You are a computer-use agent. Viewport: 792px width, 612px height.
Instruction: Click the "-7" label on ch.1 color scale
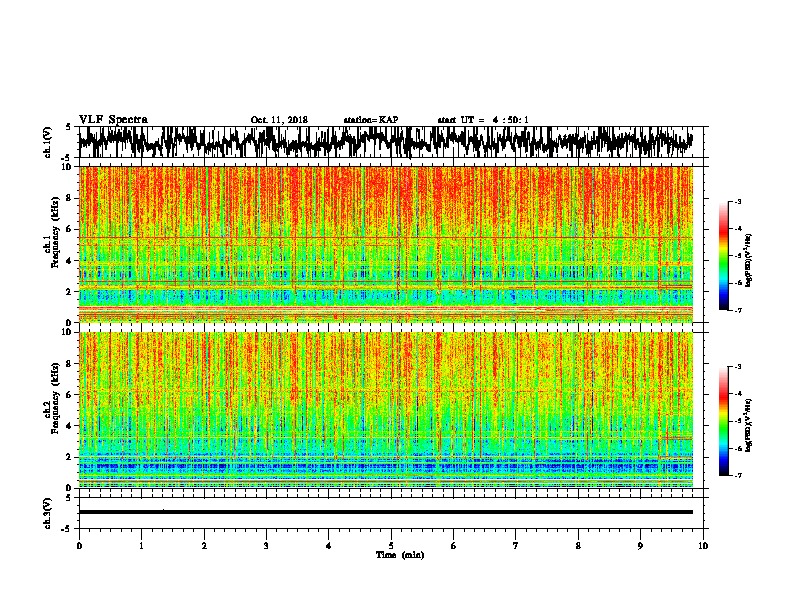737,310
